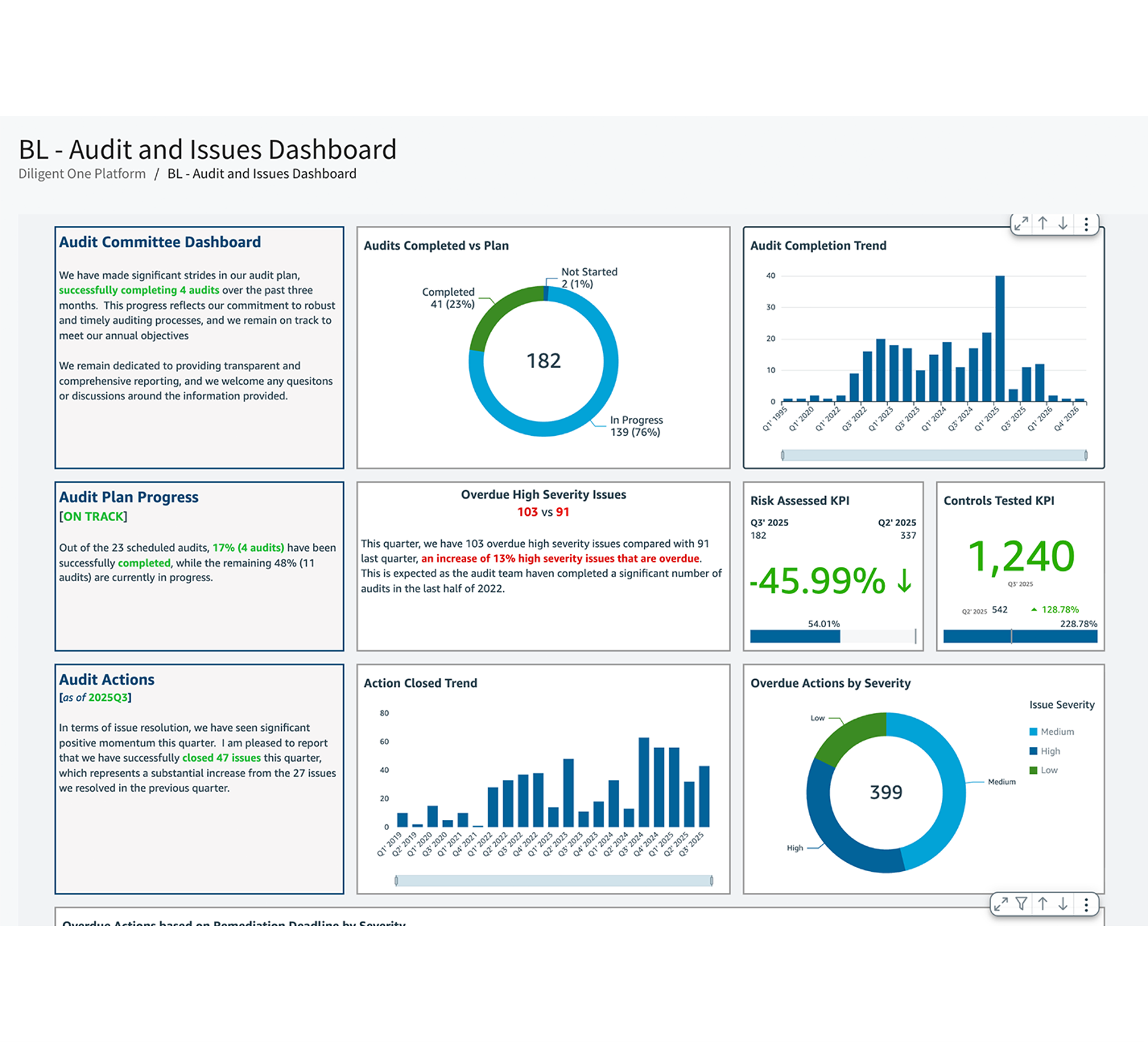Image resolution: width=1148 pixels, height=1042 pixels.
Task: Expand the bottom Overdue Actions visual fullscreen
Action: point(1001,904)
